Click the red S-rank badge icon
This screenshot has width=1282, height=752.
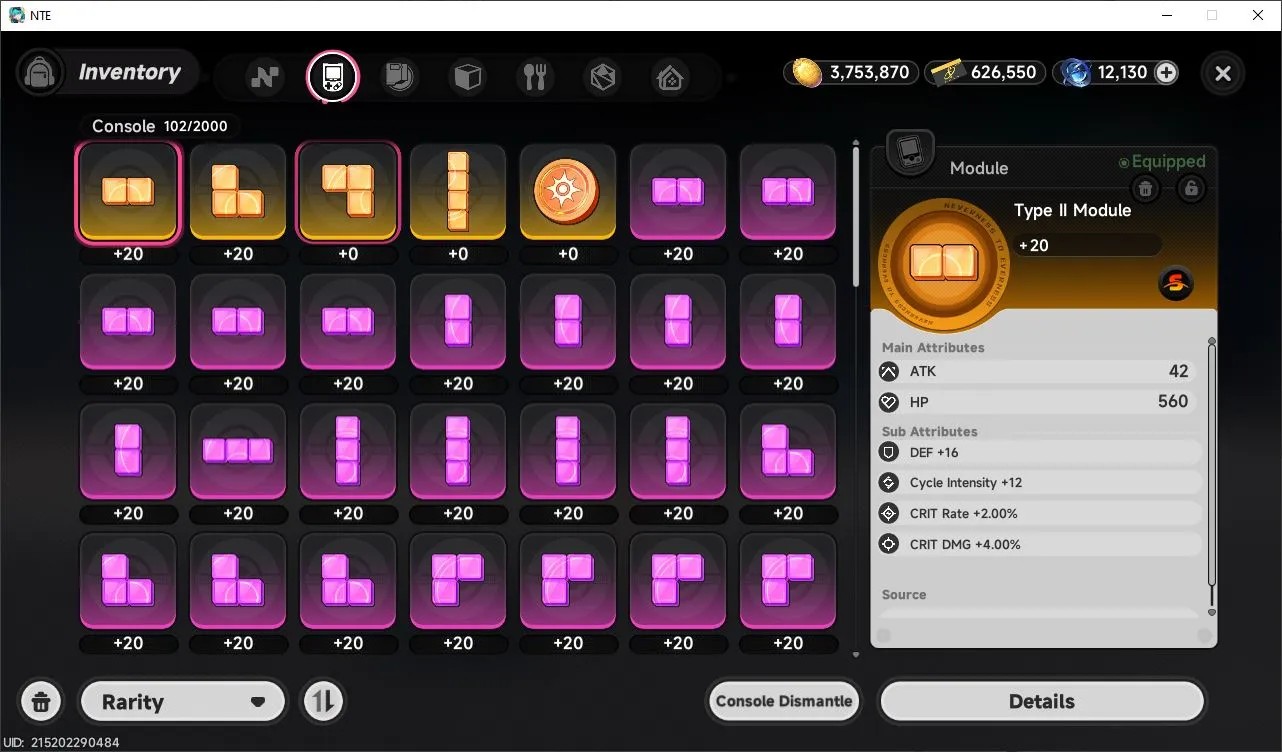coord(1175,285)
